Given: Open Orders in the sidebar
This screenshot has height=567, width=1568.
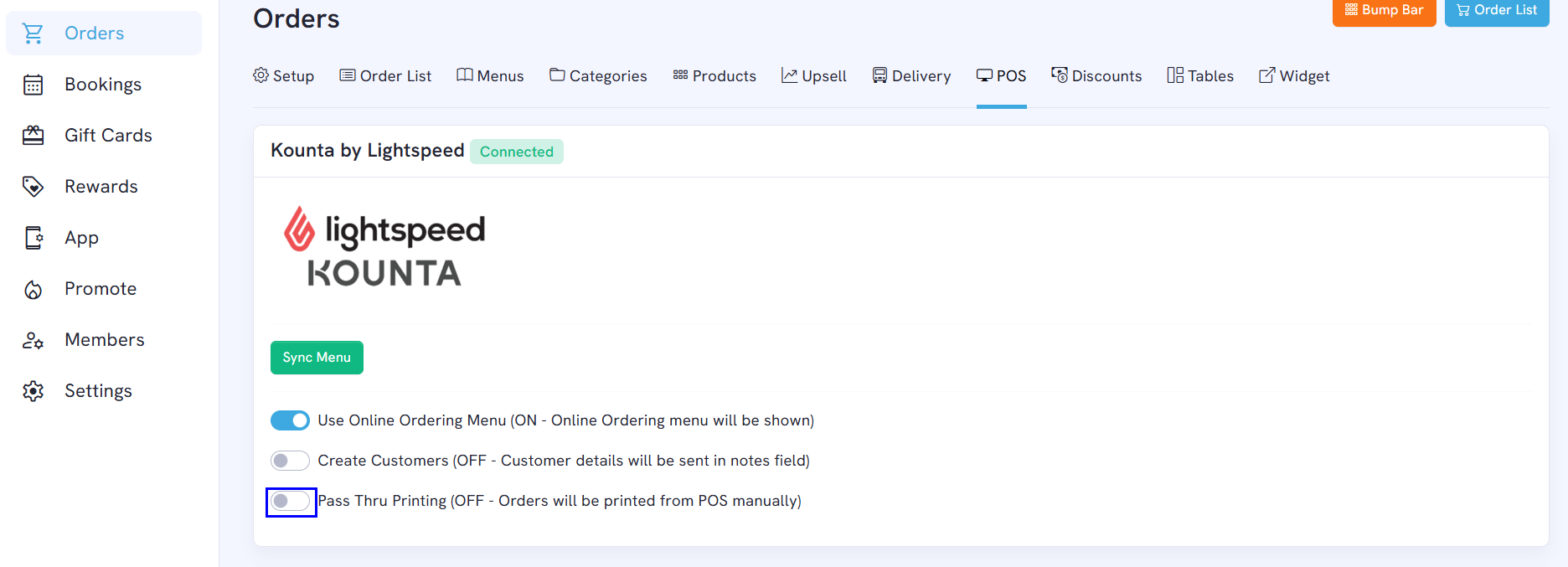Looking at the screenshot, I should 104,34.
